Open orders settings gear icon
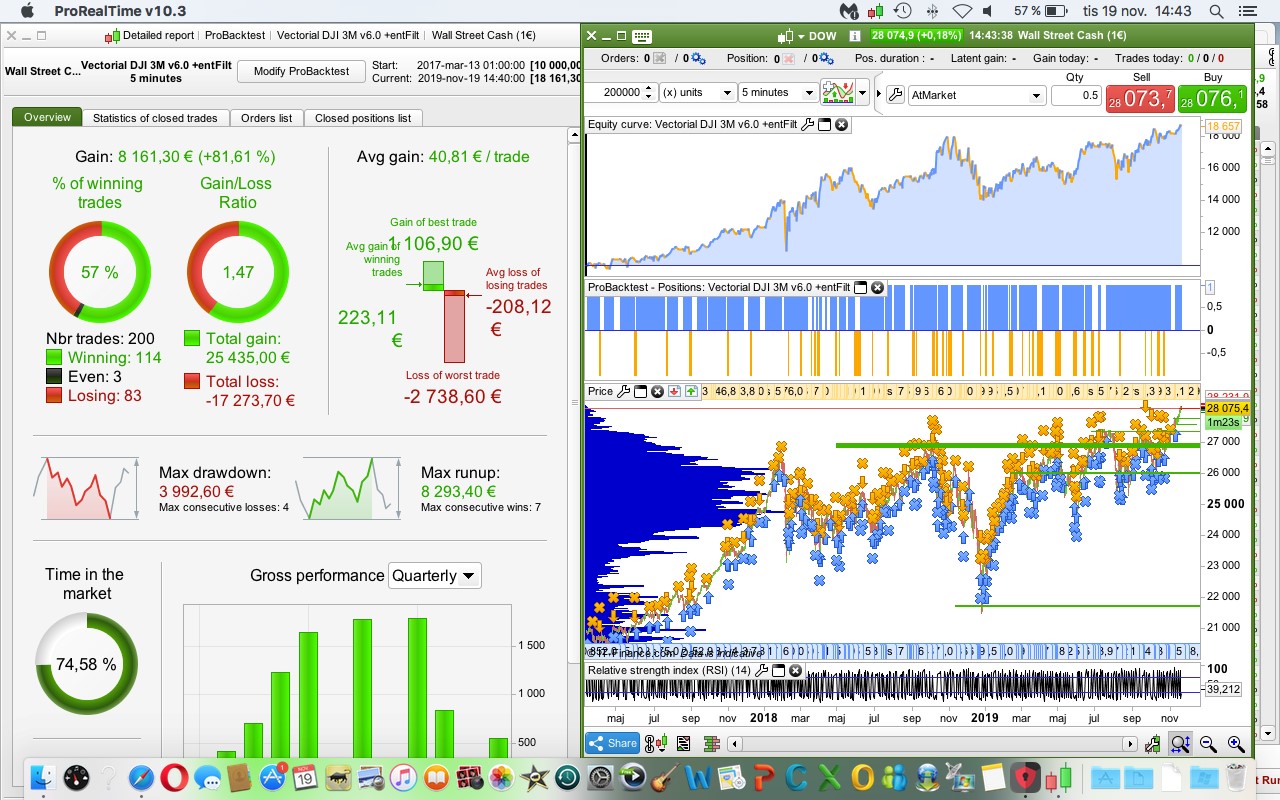This screenshot has height=800, width=1280. [697, 58]
